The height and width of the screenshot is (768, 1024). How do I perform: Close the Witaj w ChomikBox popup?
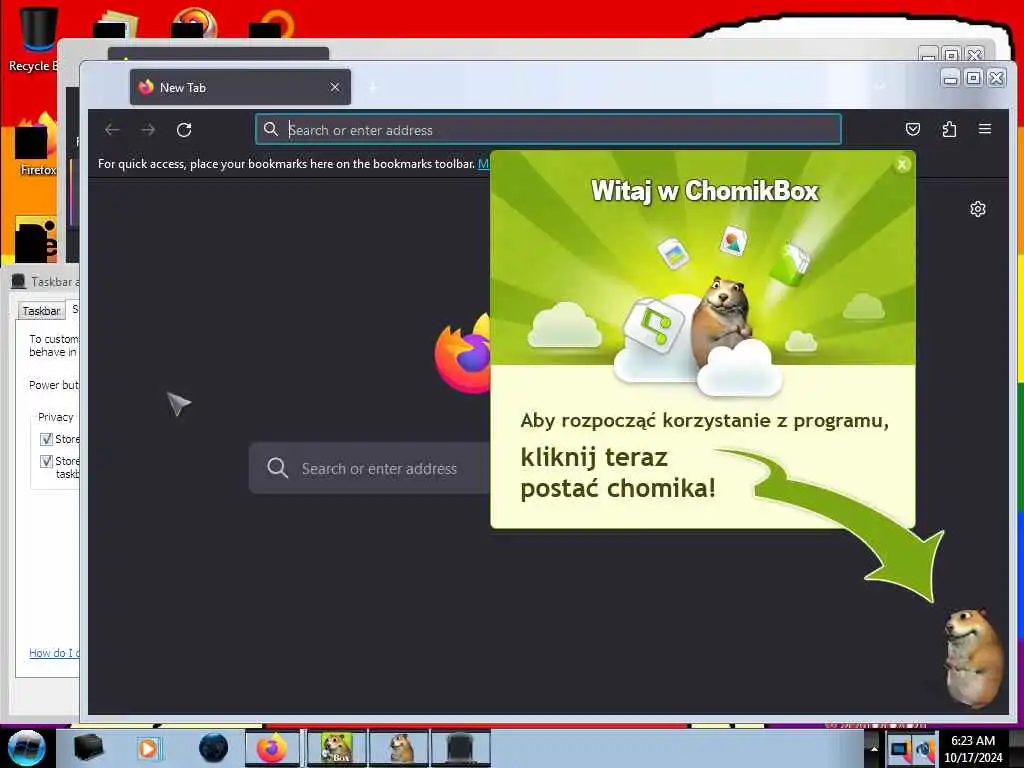(902, 165)
